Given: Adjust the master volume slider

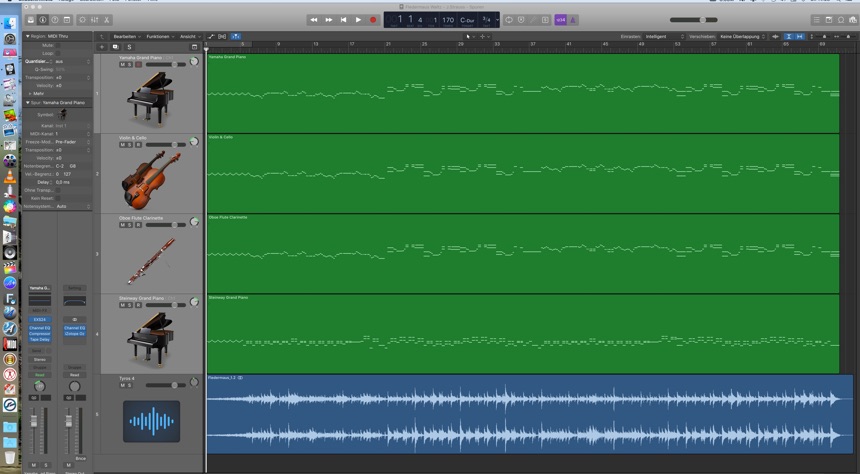Looking at the screenshot, I should point(694,20).
